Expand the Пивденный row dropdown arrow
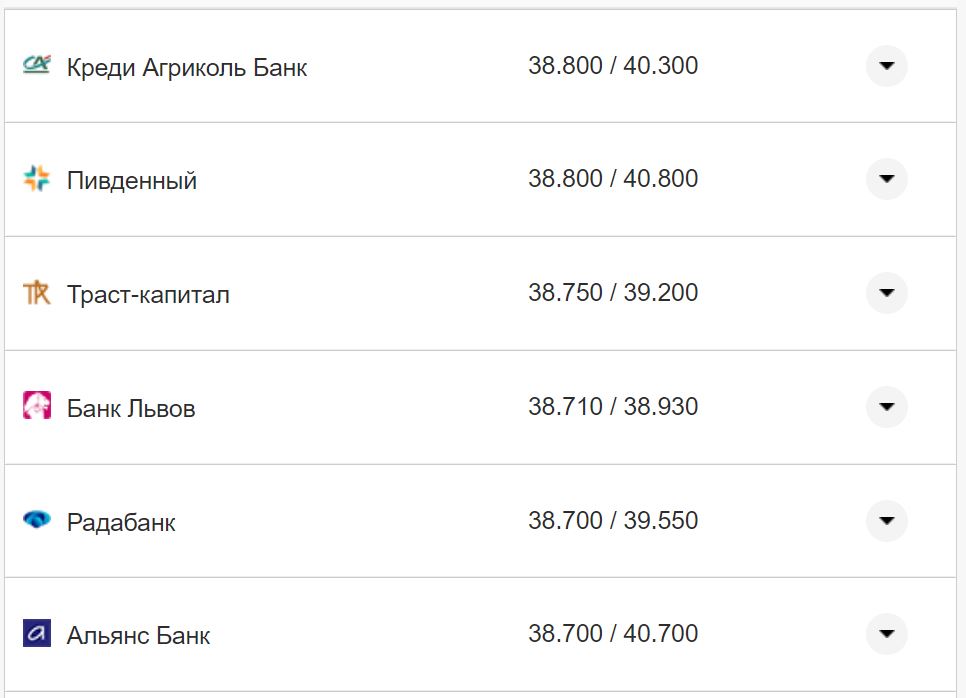 [x=886, y=179]
